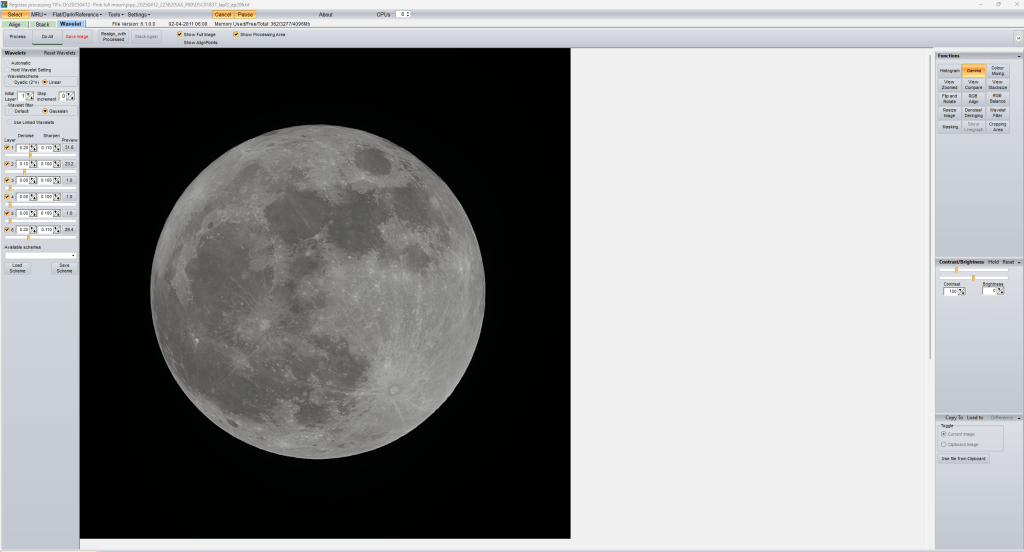Click the Layer 1 Denoise value field
1024x552 pixels.
[x=23, y=148]
